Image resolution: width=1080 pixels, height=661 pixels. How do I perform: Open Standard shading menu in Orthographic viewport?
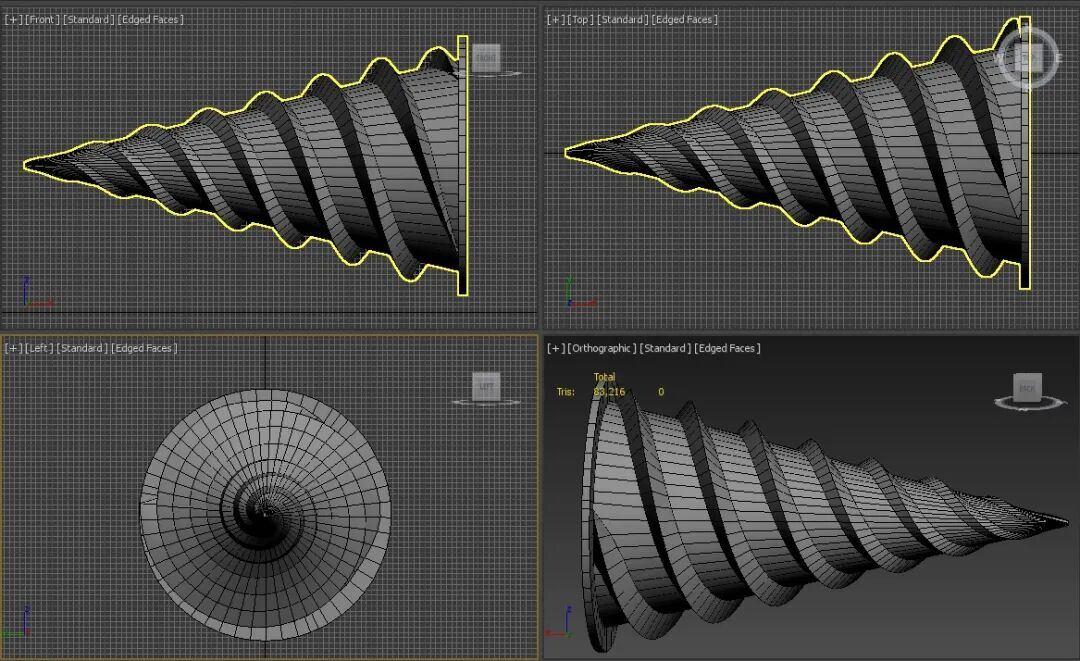click(x=665, y=348)
